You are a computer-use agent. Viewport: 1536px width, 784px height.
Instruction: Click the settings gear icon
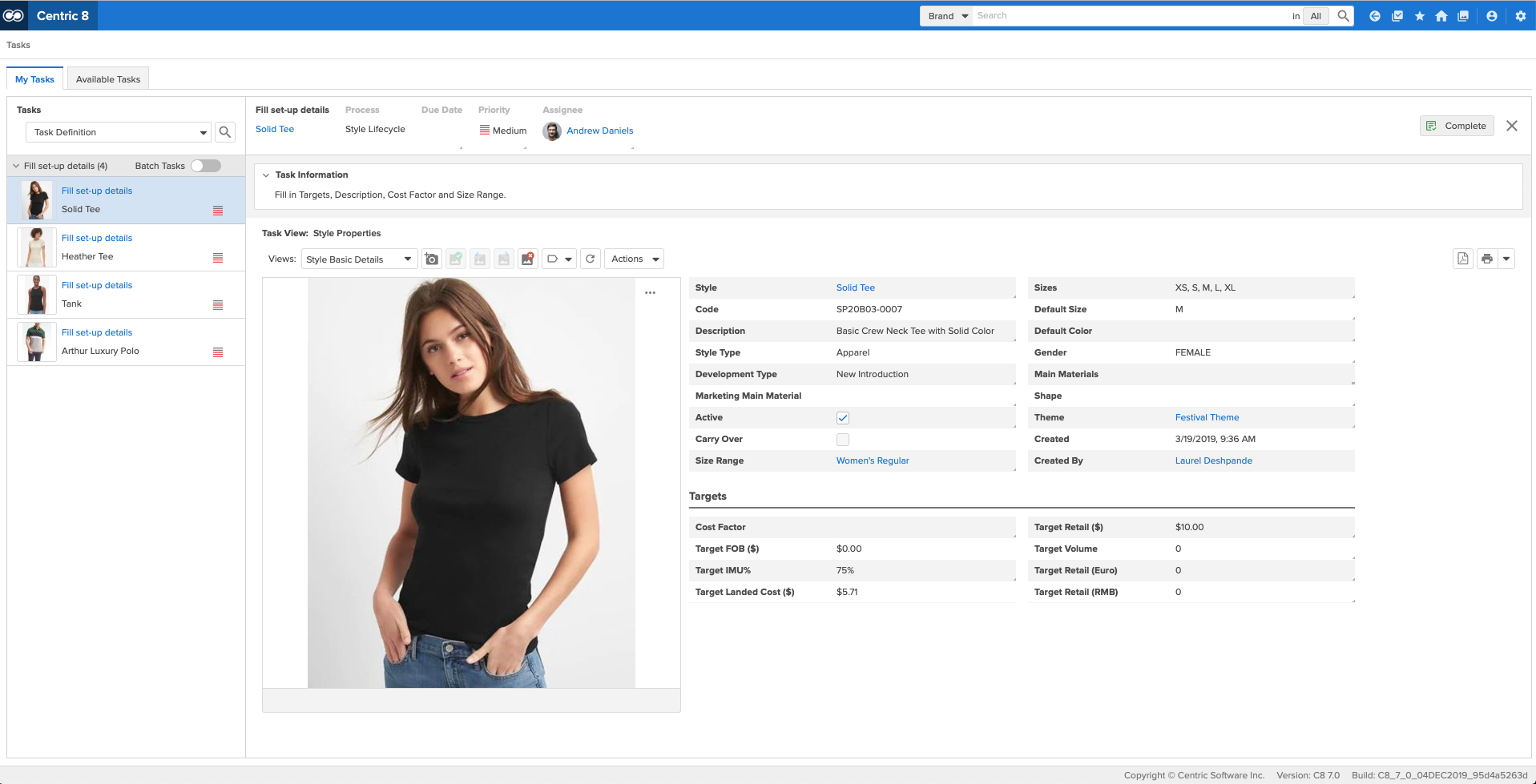click(1521, 16)
